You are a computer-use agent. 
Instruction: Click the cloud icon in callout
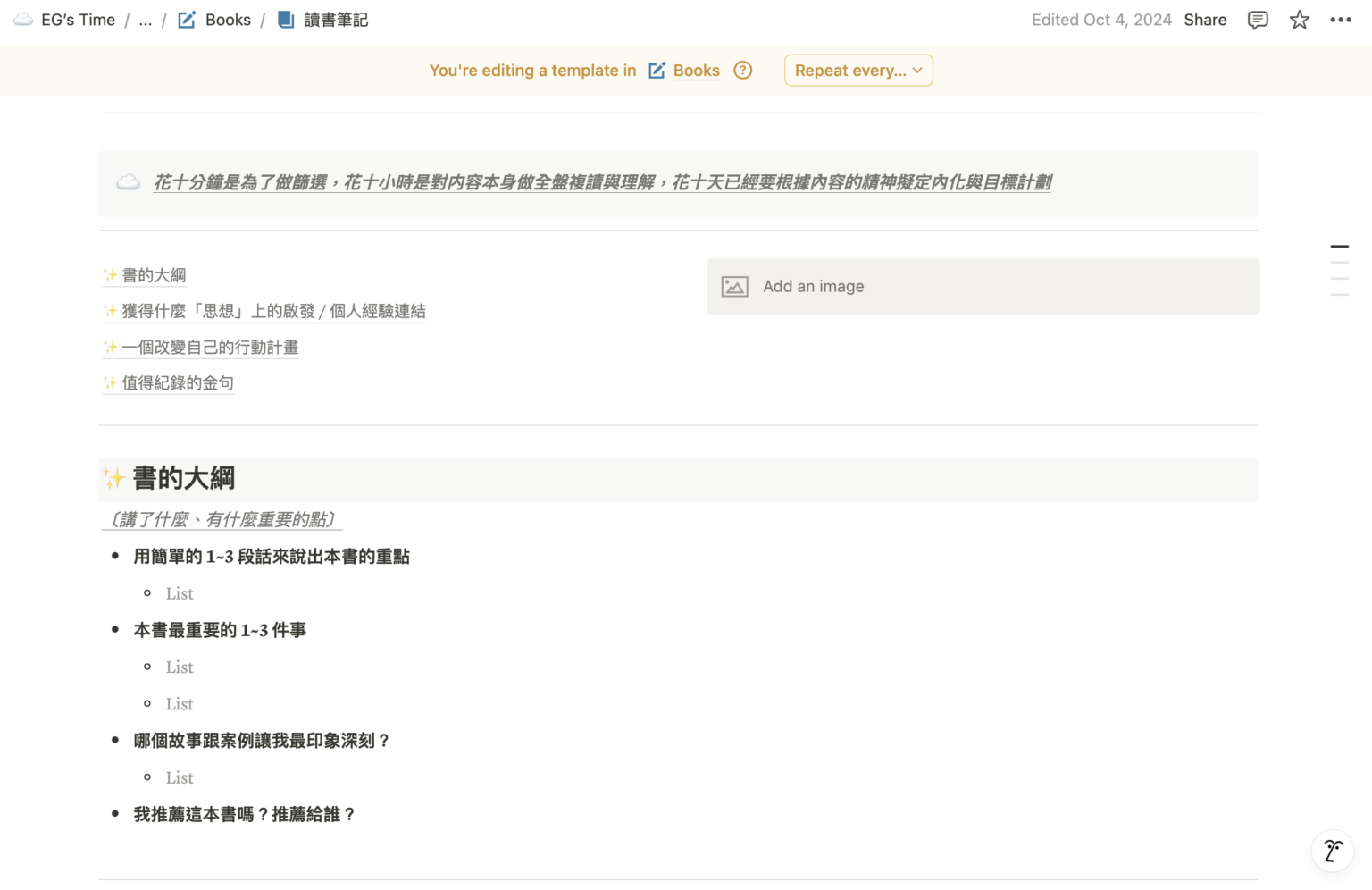[x=129, y=183]
